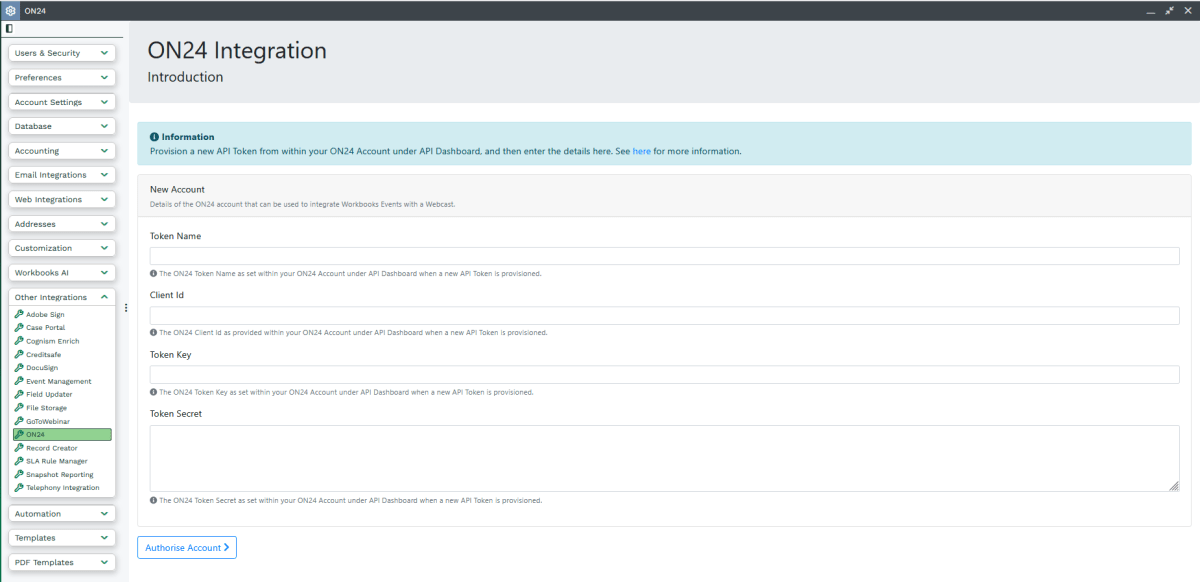The width and height of the screenshot is (1200, 582).
Task: Open the SLA Rule Manager item
Action: pyautogui.click(x=56, y=461)
